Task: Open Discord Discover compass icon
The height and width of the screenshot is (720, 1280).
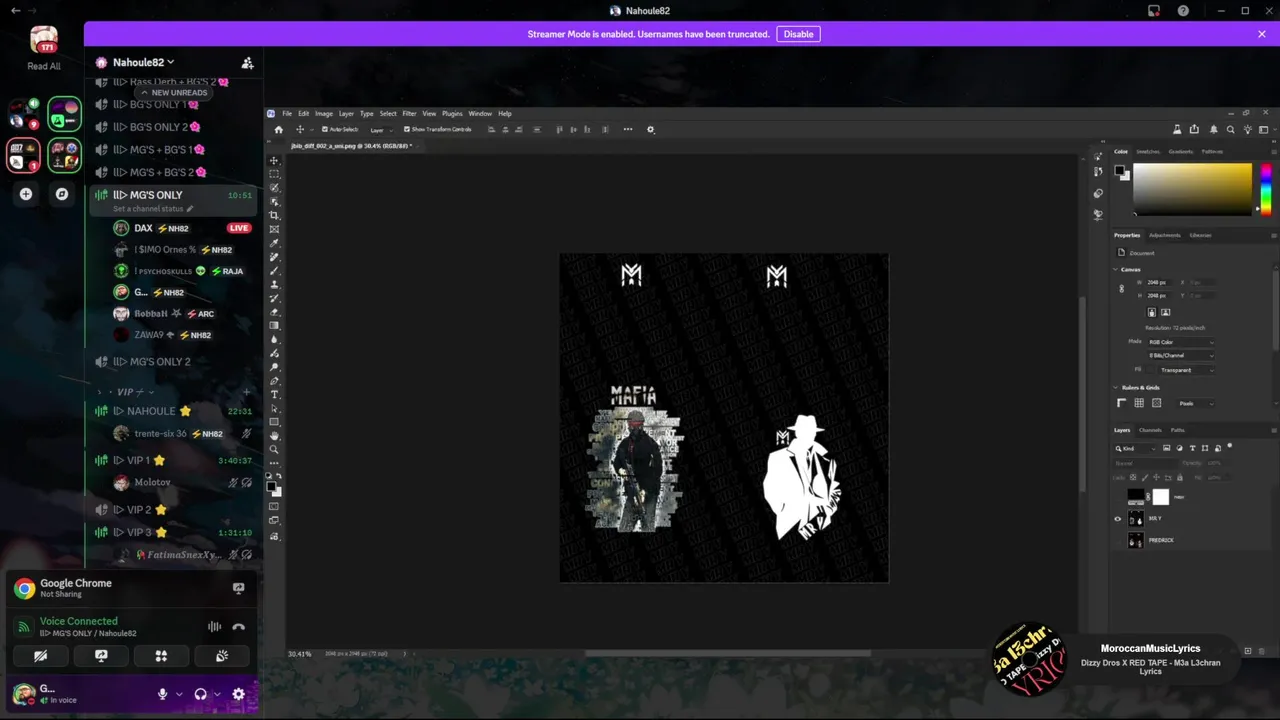Action: pyautogui.click(x=62, y=194)
